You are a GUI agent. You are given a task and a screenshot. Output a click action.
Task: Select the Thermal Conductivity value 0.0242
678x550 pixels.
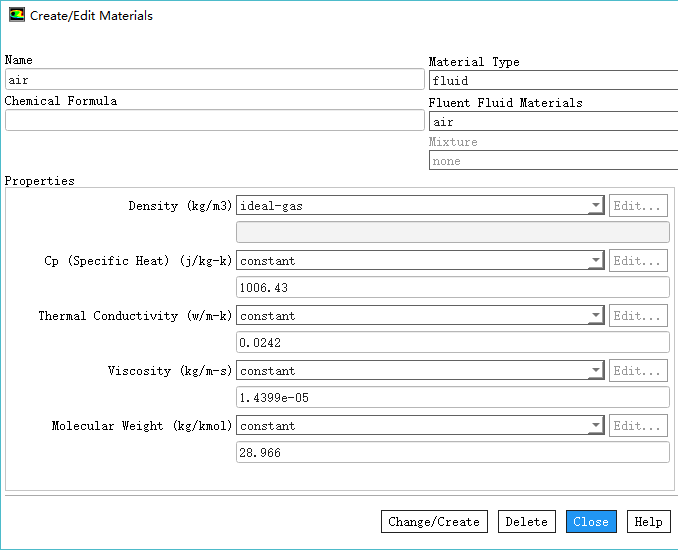pyautogui.click(x=452, y=343)
